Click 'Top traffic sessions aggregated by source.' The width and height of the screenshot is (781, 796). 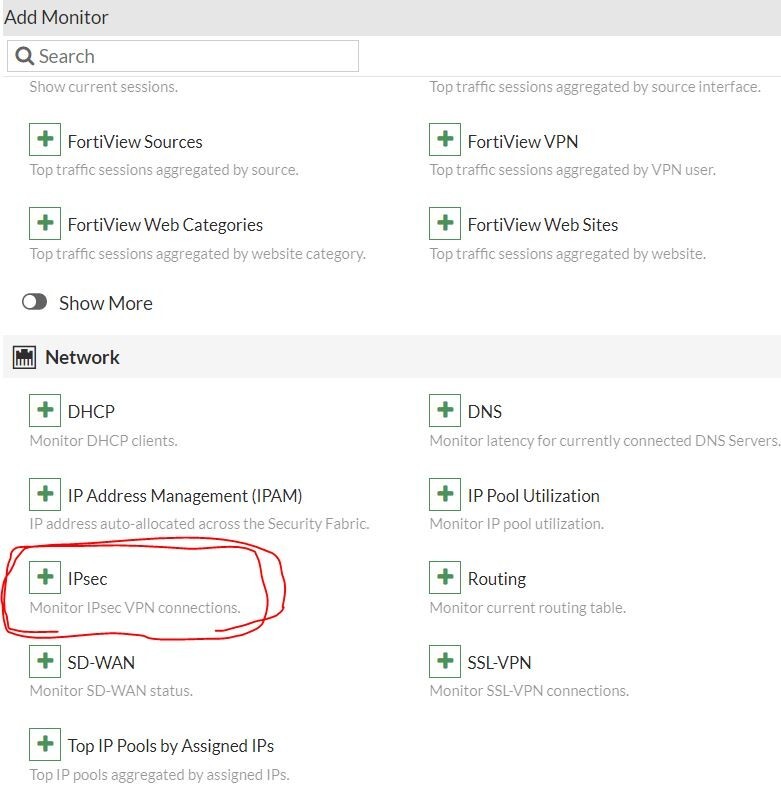(x=164, y=170)
